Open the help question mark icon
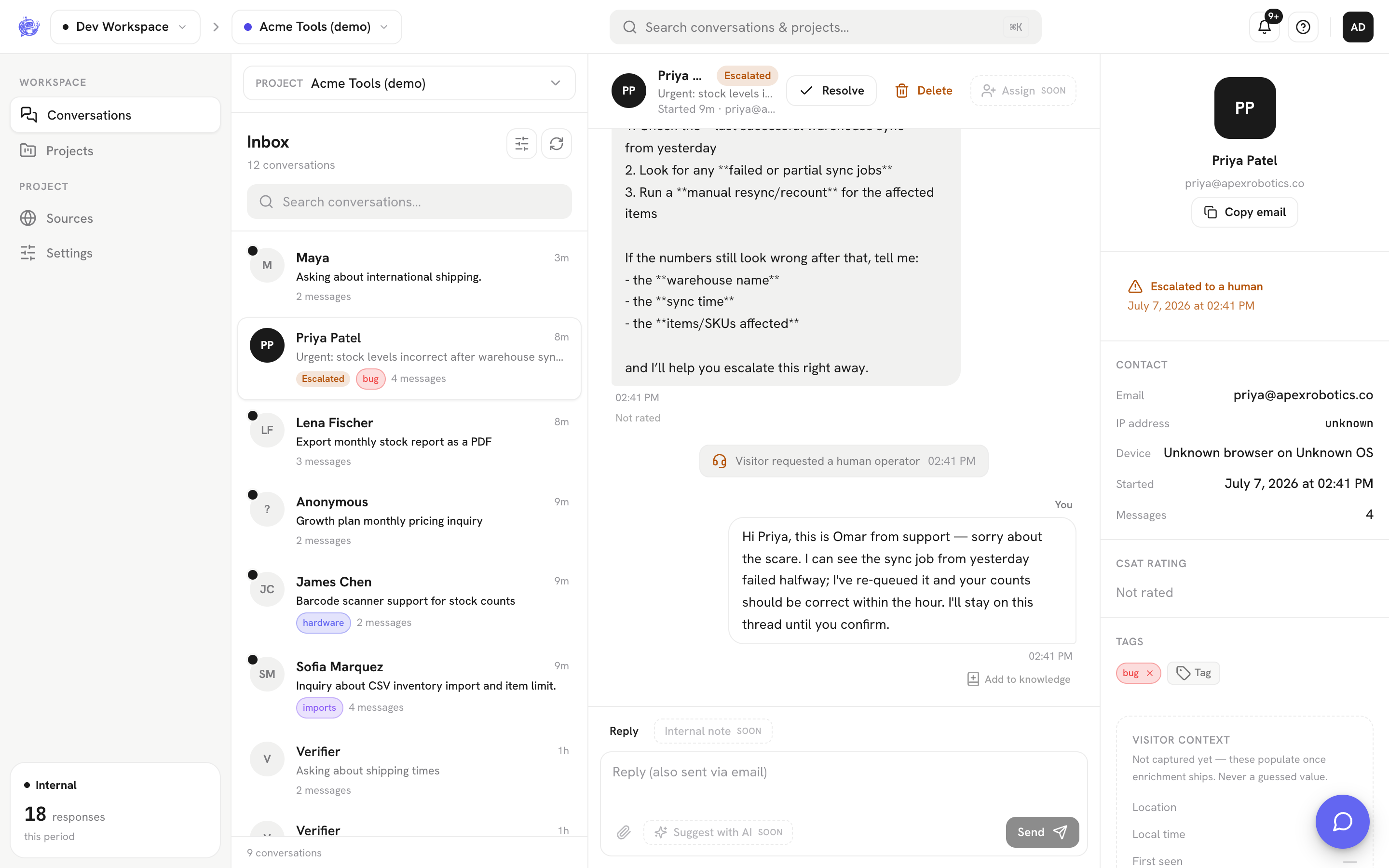Screen dimensions: 1389x868 (1303, 27)
